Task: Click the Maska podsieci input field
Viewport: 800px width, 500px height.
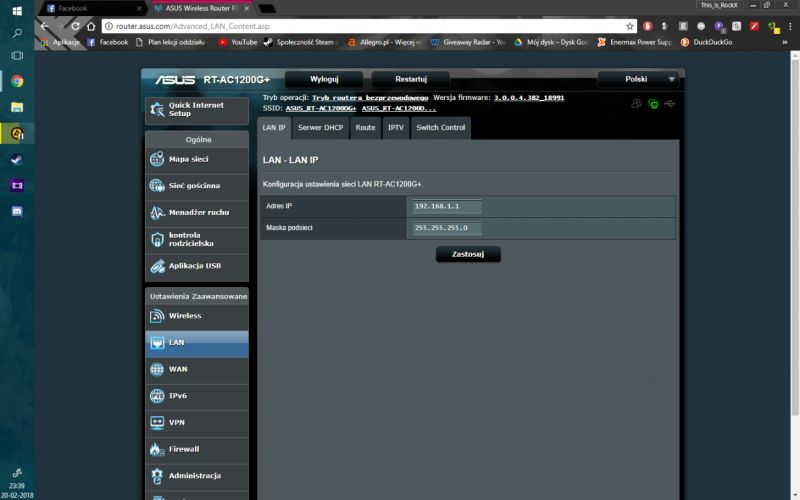Action: (x=447, y=228)
